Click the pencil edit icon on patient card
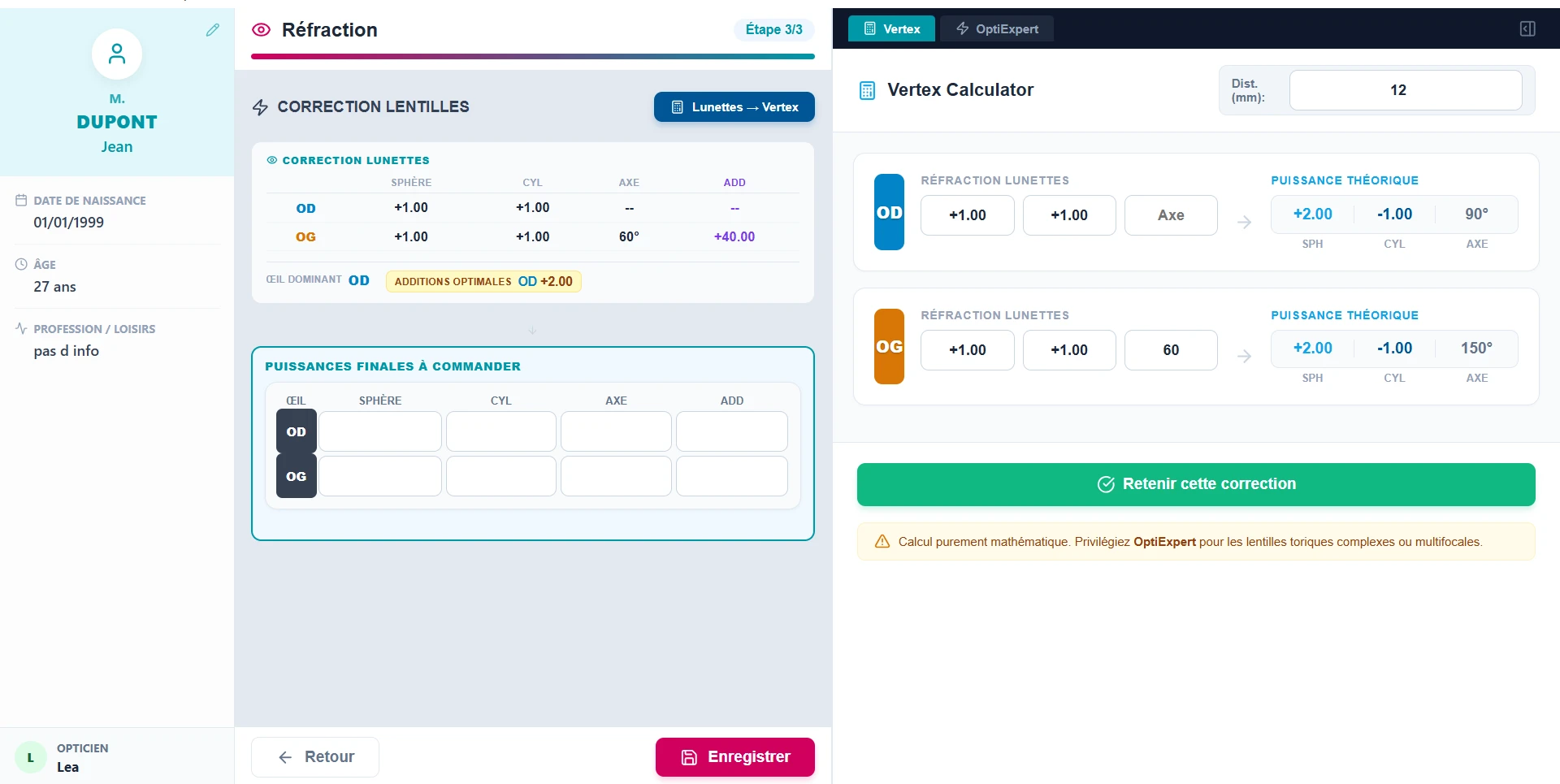Image resolution: width=1560 pixels, height=784 pixels. point(213,30)
